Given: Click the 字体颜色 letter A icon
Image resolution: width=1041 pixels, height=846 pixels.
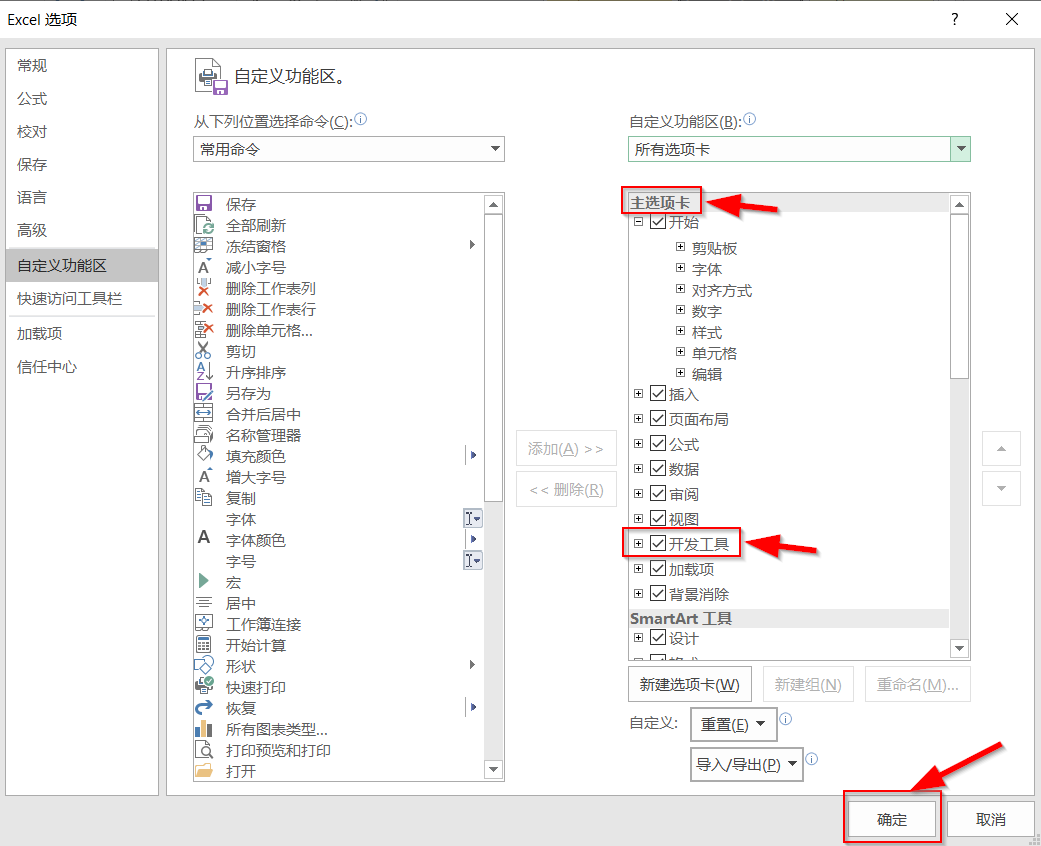Looking at the screenshot, I should click(x=204, y=539).
